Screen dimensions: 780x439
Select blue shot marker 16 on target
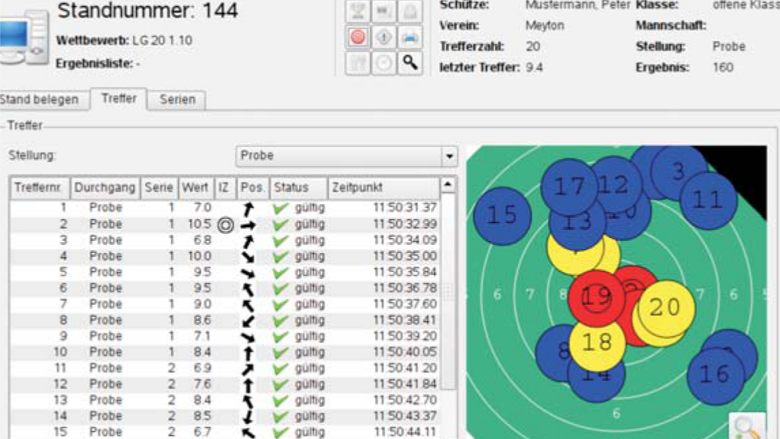715,375
